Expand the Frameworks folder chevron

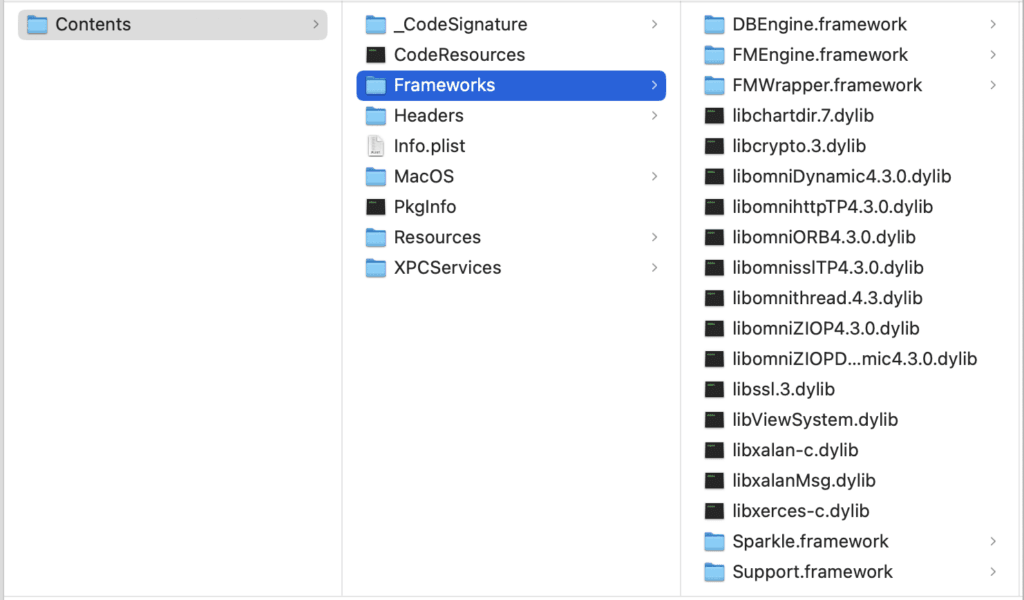click(654, 85)
